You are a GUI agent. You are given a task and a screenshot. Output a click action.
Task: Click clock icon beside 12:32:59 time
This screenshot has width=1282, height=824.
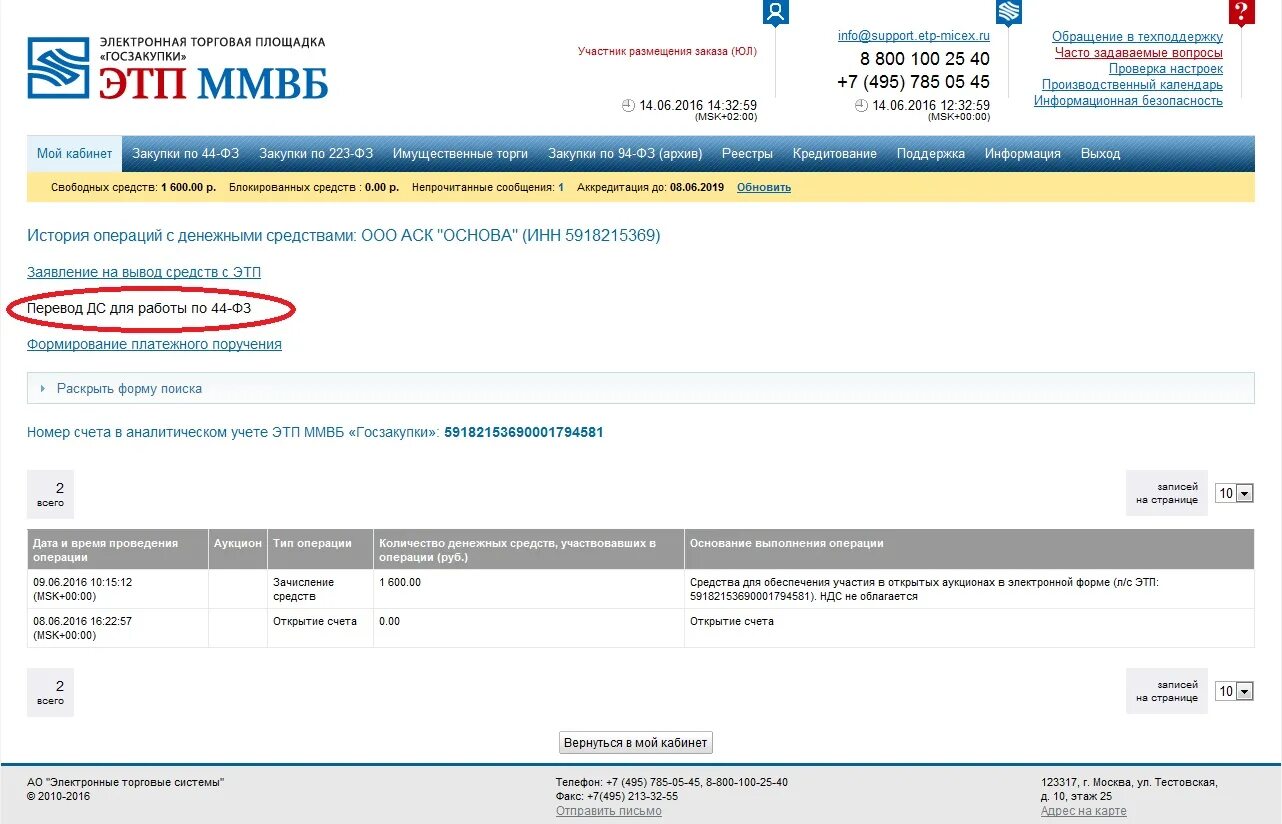click(861, 105)
